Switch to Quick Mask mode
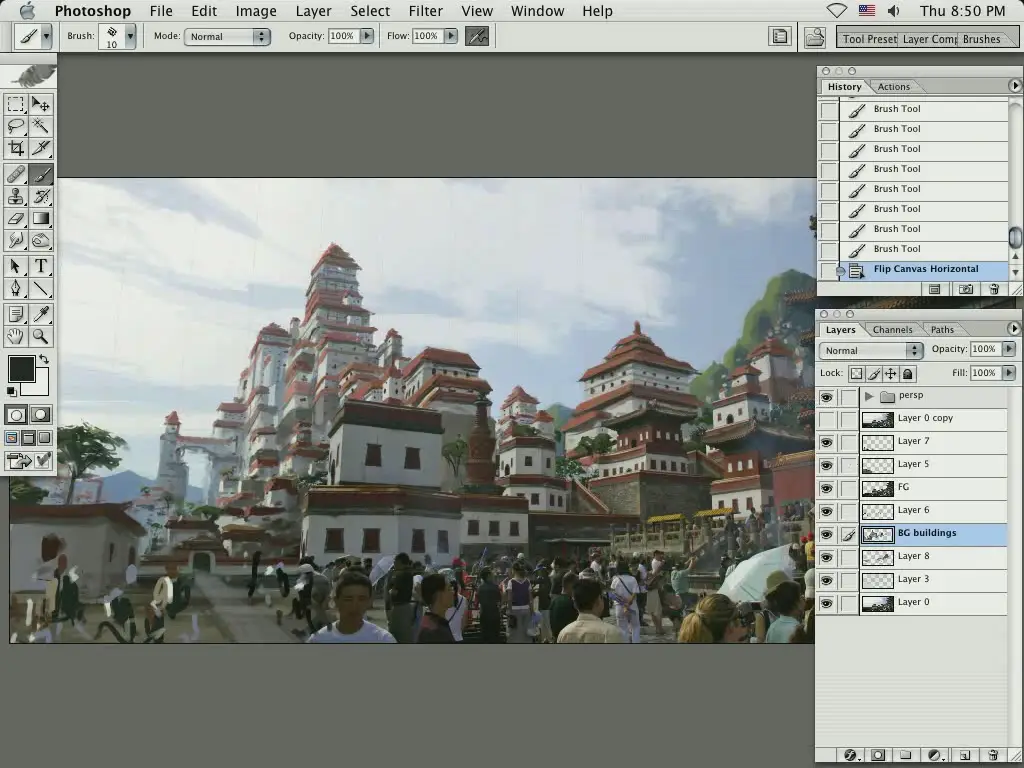Image resolution: width=1024 pixels, height=768 pixels. pyautogui.click(x=40, y=415)
